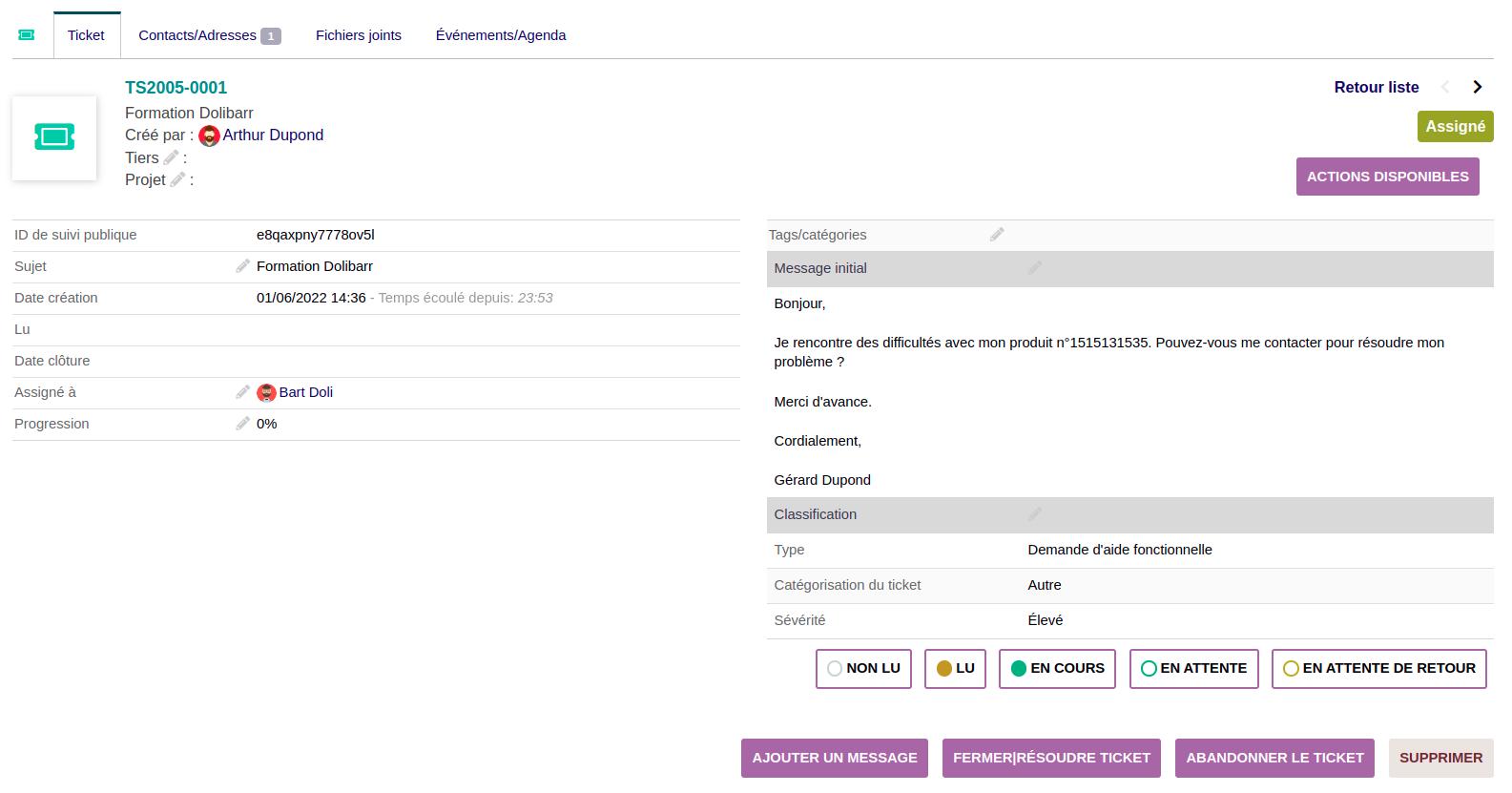Click Fermer|Résoudre ticket button

point(1051,758)
